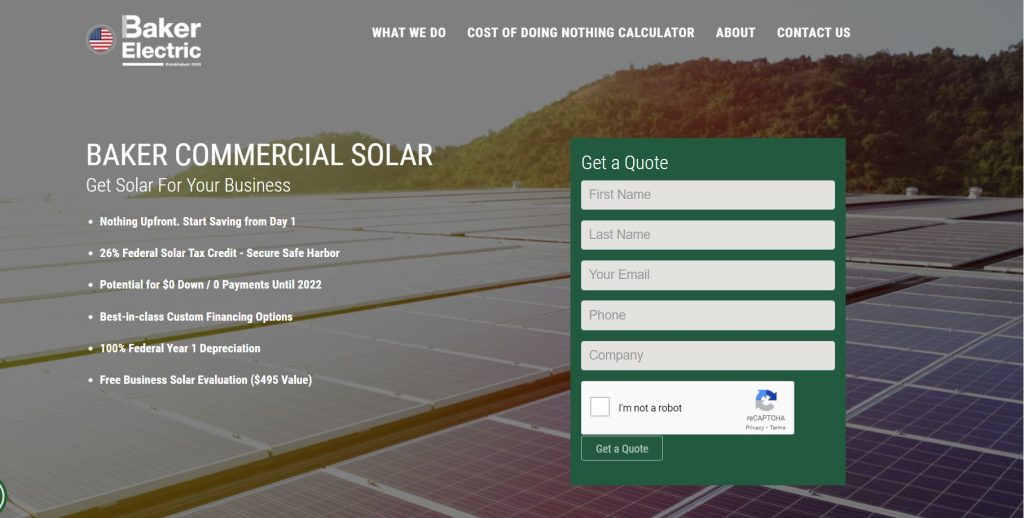Click the Phone number field
1024x518 pixels.
point(707,315)
